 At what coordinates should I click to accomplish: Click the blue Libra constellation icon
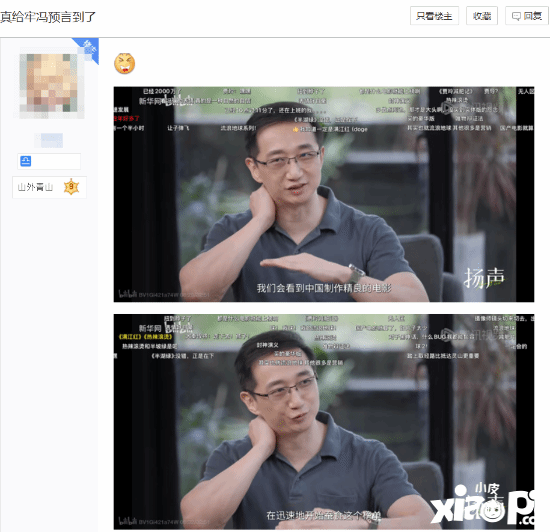26,161
